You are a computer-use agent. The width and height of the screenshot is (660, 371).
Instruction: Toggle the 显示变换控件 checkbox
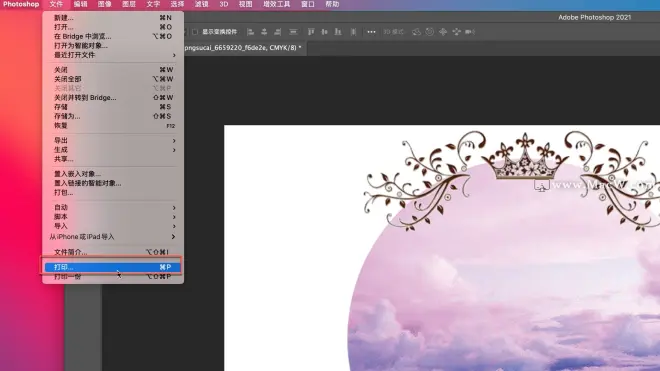pos(195,32)
